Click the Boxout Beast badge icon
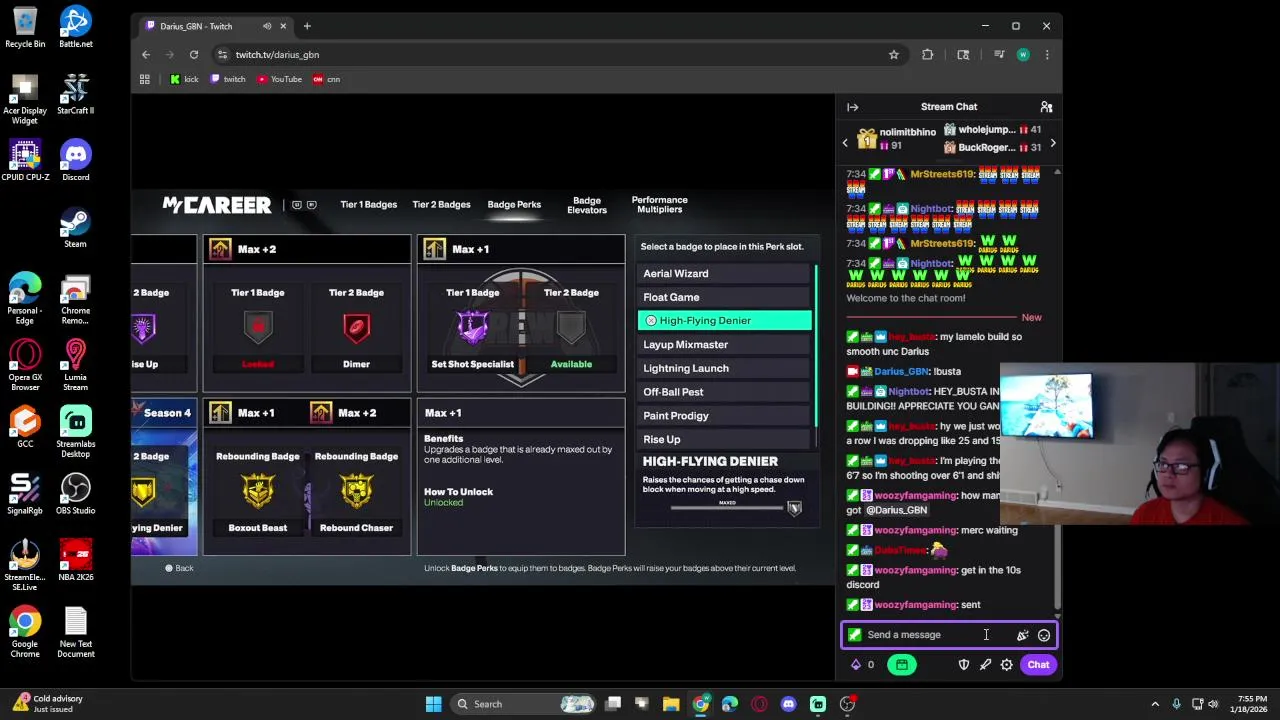 pos(257,491)
